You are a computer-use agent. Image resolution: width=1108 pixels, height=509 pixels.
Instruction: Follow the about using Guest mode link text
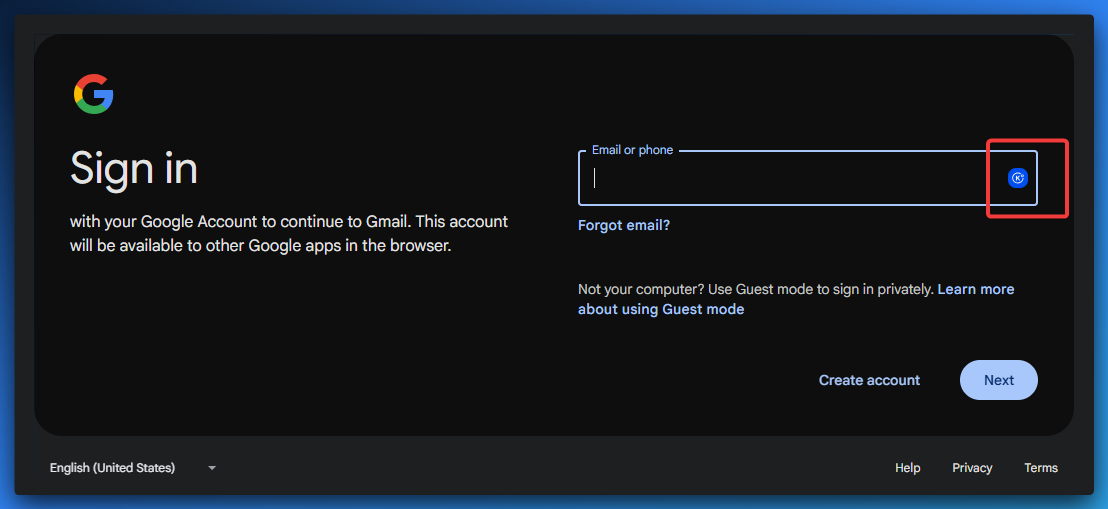point(661,309)
